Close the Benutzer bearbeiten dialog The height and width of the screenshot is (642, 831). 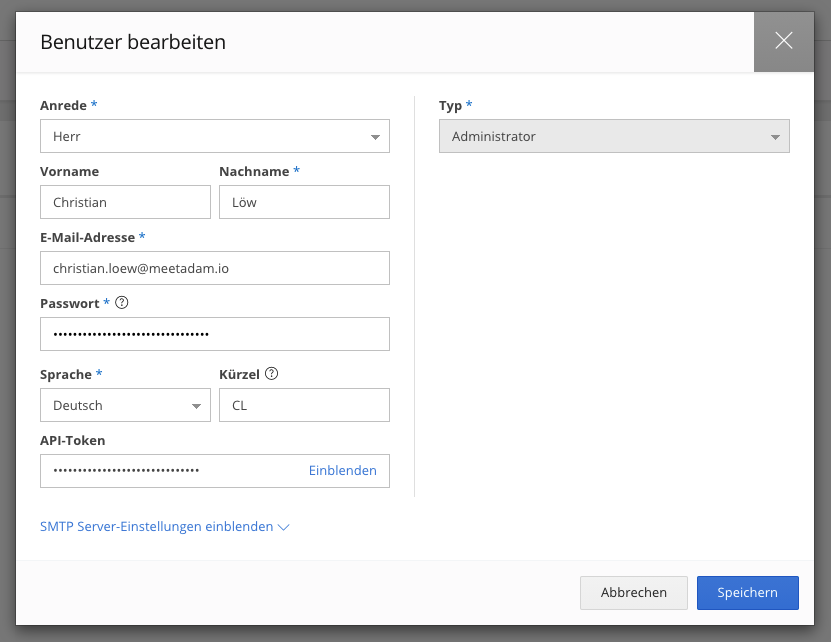tap(783, 41)
